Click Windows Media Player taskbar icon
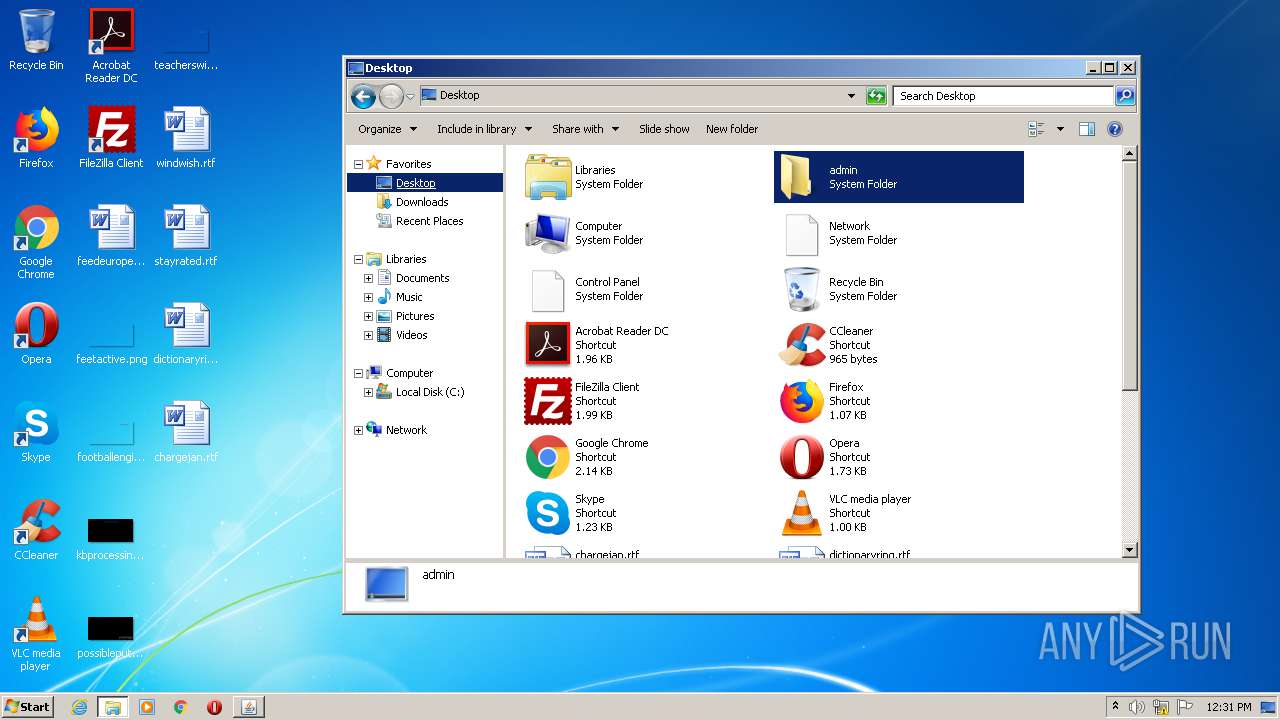1280x720 pixels. (146, 707)
